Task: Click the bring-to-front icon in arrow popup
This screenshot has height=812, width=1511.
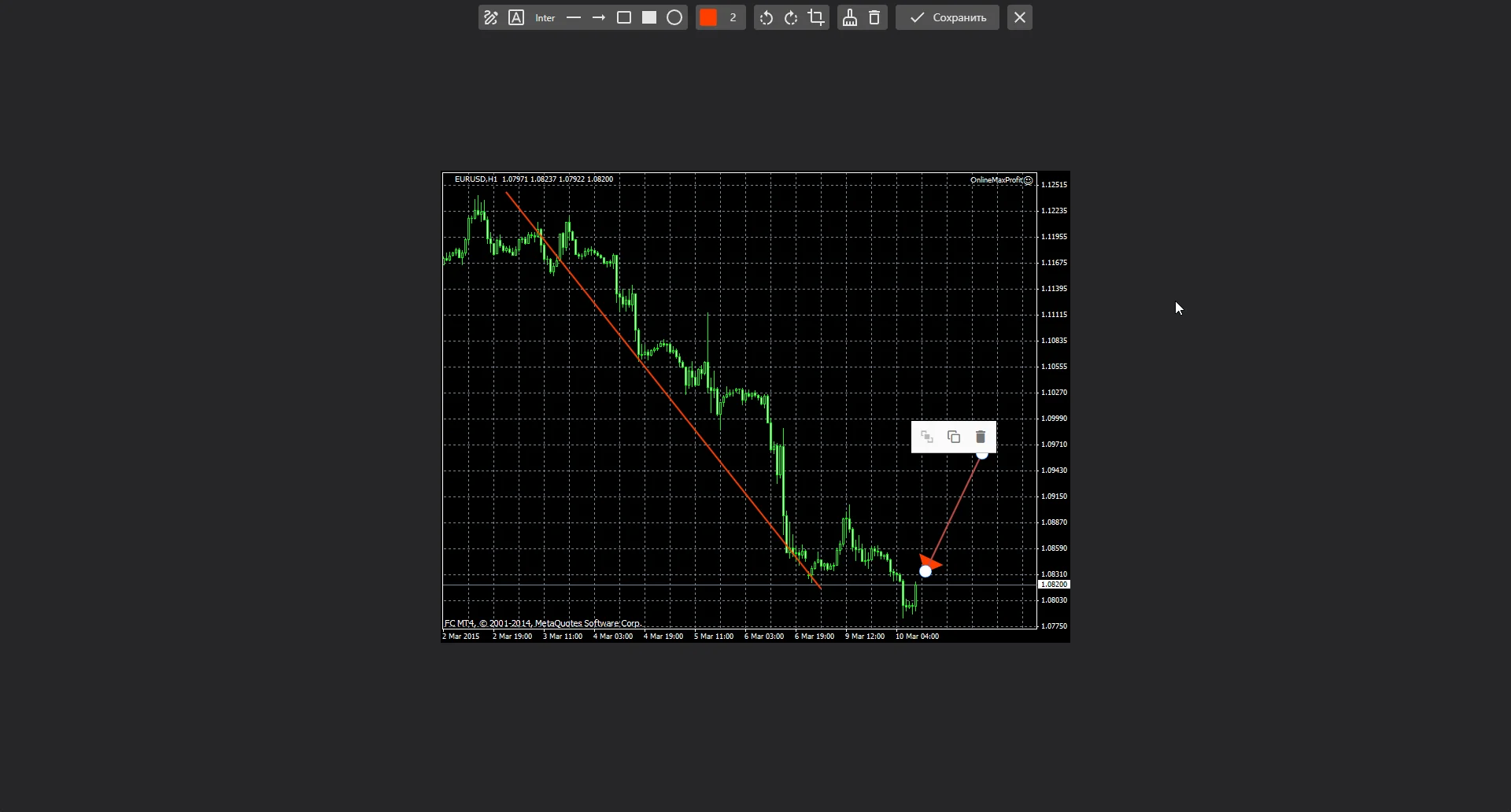Action: 927,437
